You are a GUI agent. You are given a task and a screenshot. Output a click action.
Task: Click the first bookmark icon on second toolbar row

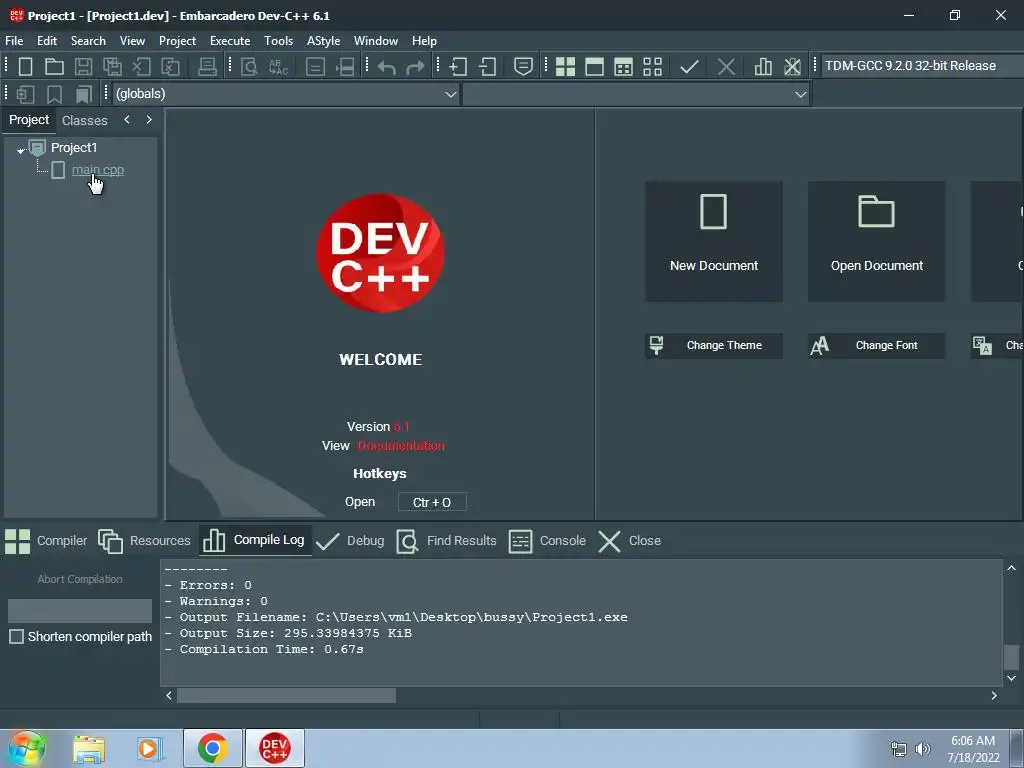point(54,95)
